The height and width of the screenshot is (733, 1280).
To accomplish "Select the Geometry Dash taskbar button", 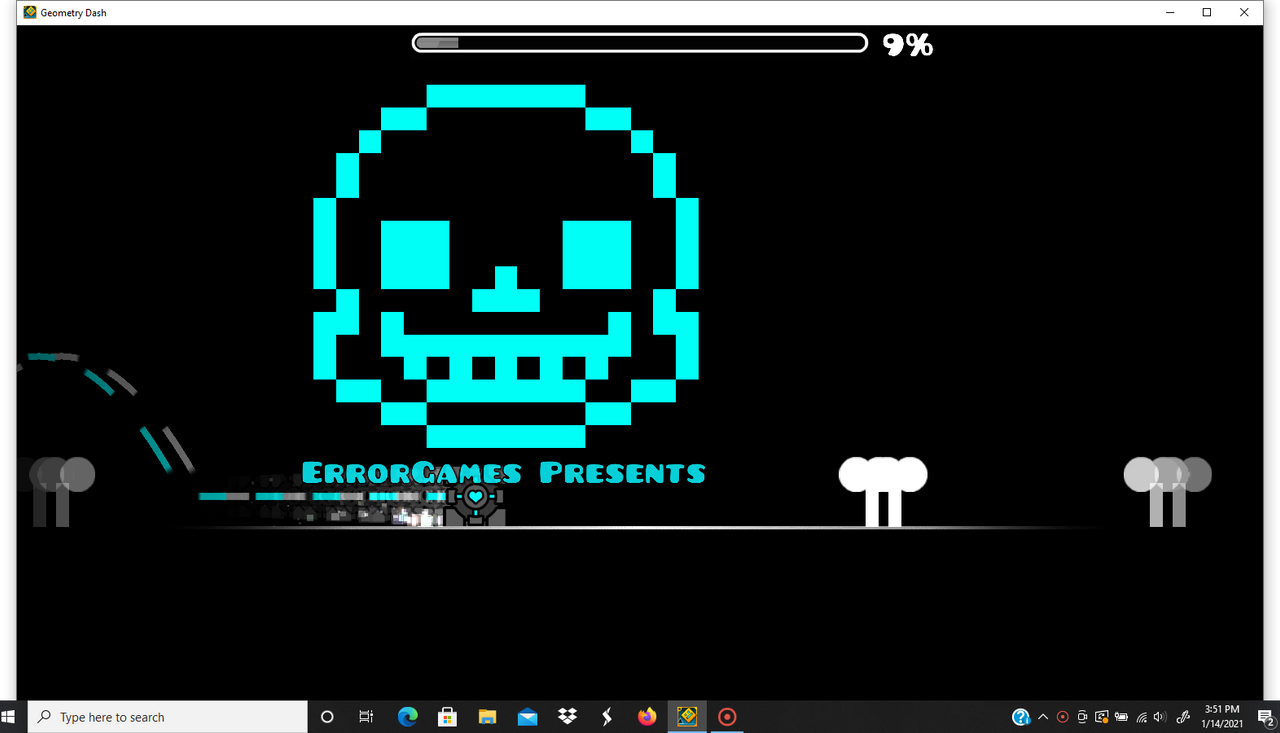I will [687, 717].
